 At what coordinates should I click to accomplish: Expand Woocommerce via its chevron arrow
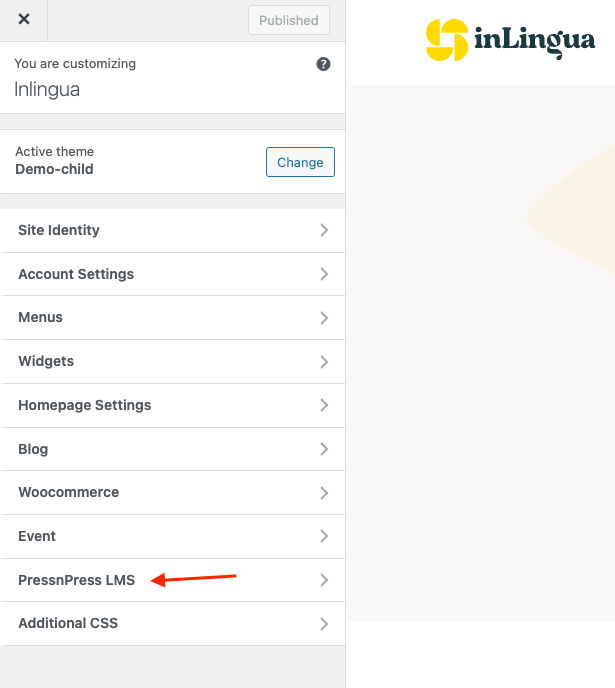coord(323,493)
